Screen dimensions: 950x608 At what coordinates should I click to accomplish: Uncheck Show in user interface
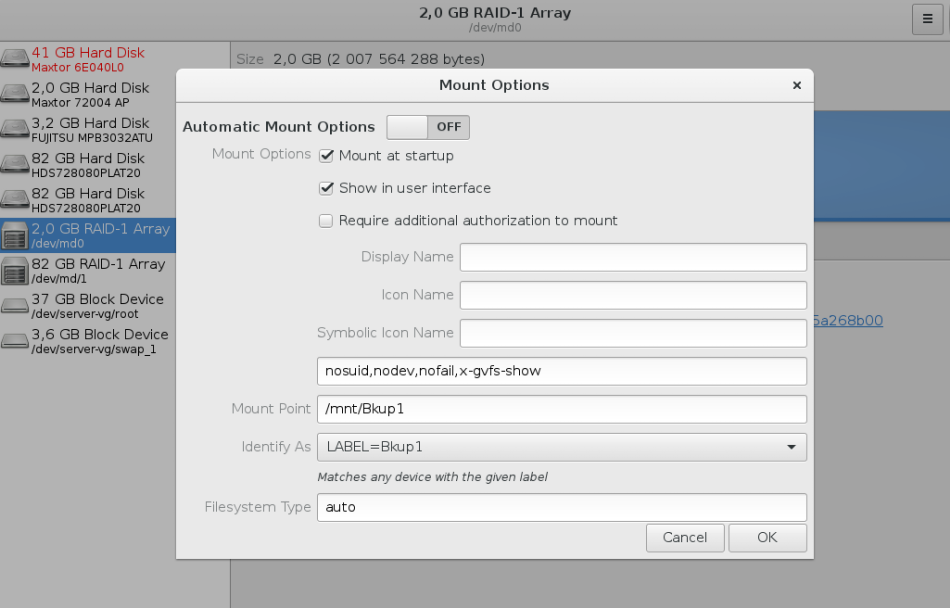[326, 188]
